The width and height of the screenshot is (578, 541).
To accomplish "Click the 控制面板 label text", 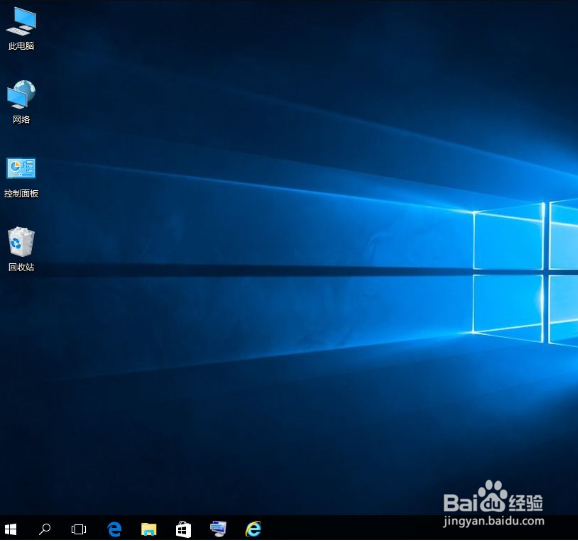I will pyautogui.click(x=21, y=193).
